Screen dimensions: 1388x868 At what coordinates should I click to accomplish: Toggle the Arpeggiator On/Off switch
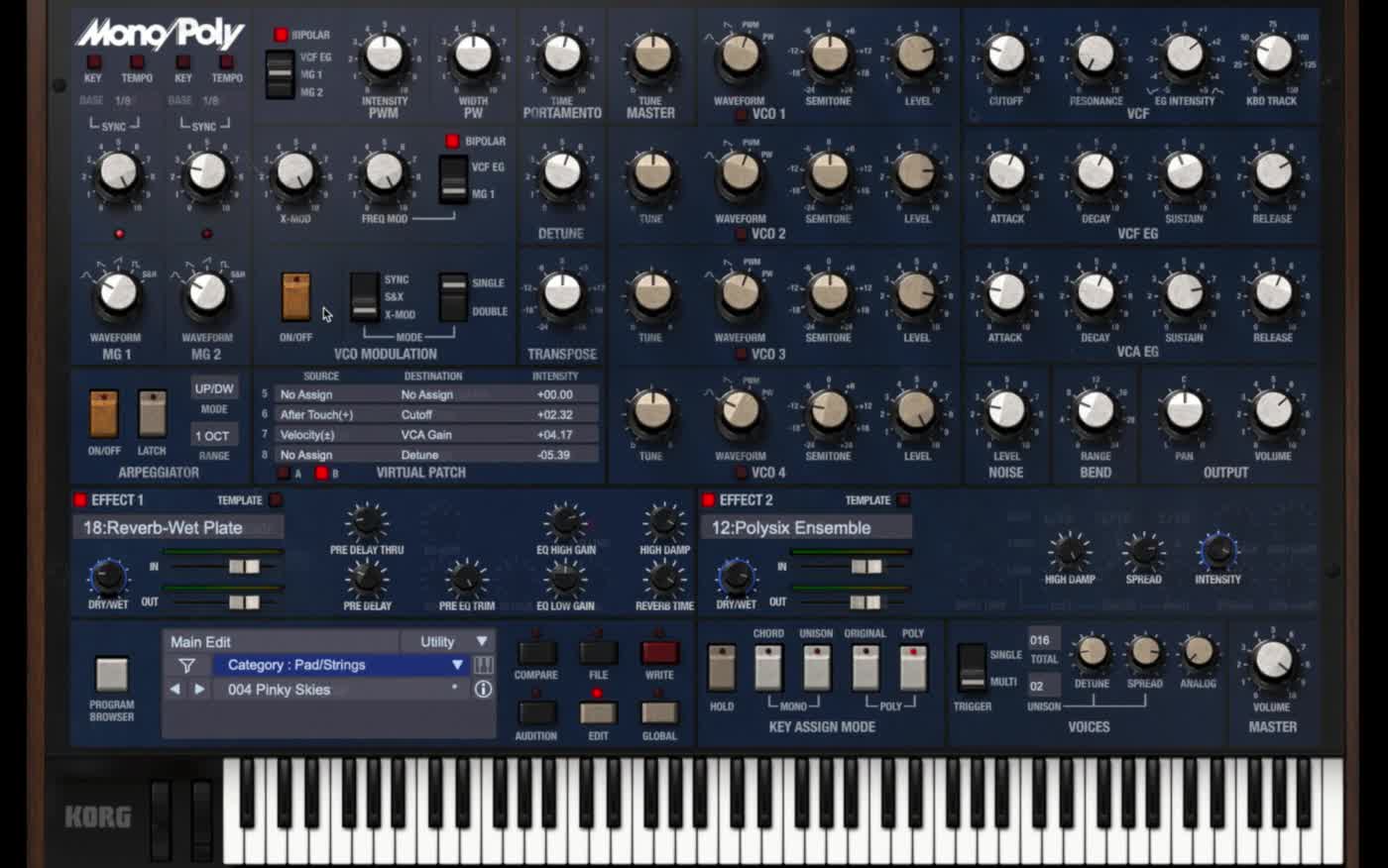104,413
